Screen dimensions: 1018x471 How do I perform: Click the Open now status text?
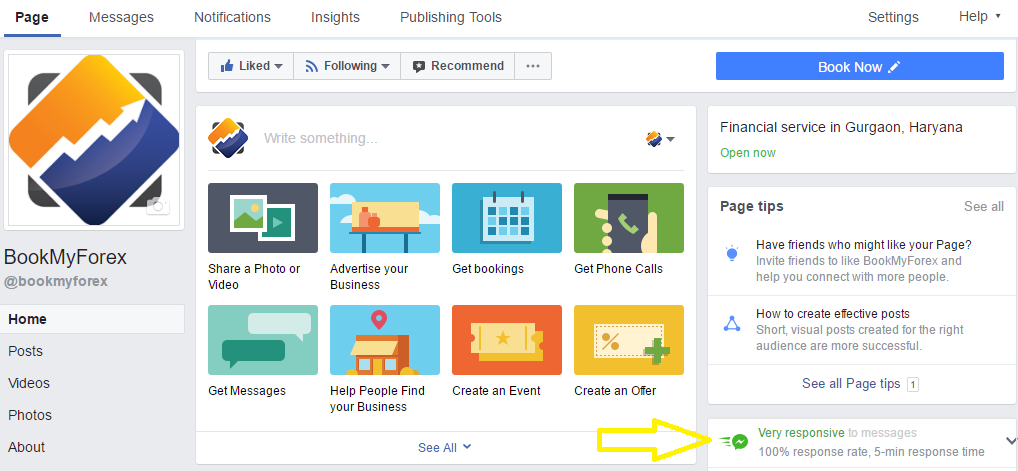[x=748, y=153]
